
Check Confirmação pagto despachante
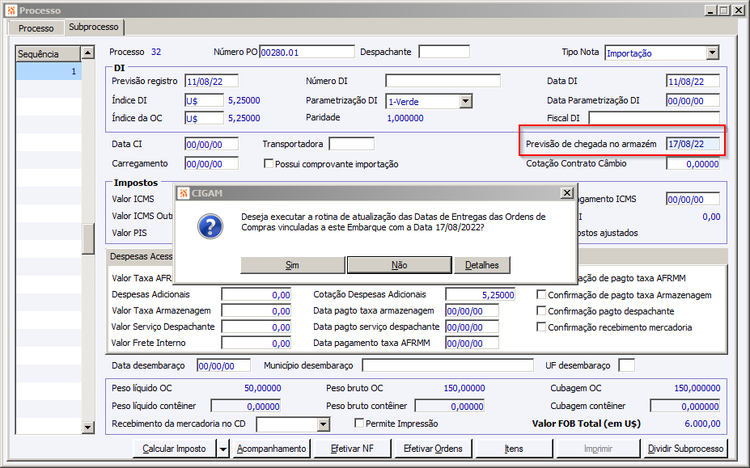click(x=541, y=311)
